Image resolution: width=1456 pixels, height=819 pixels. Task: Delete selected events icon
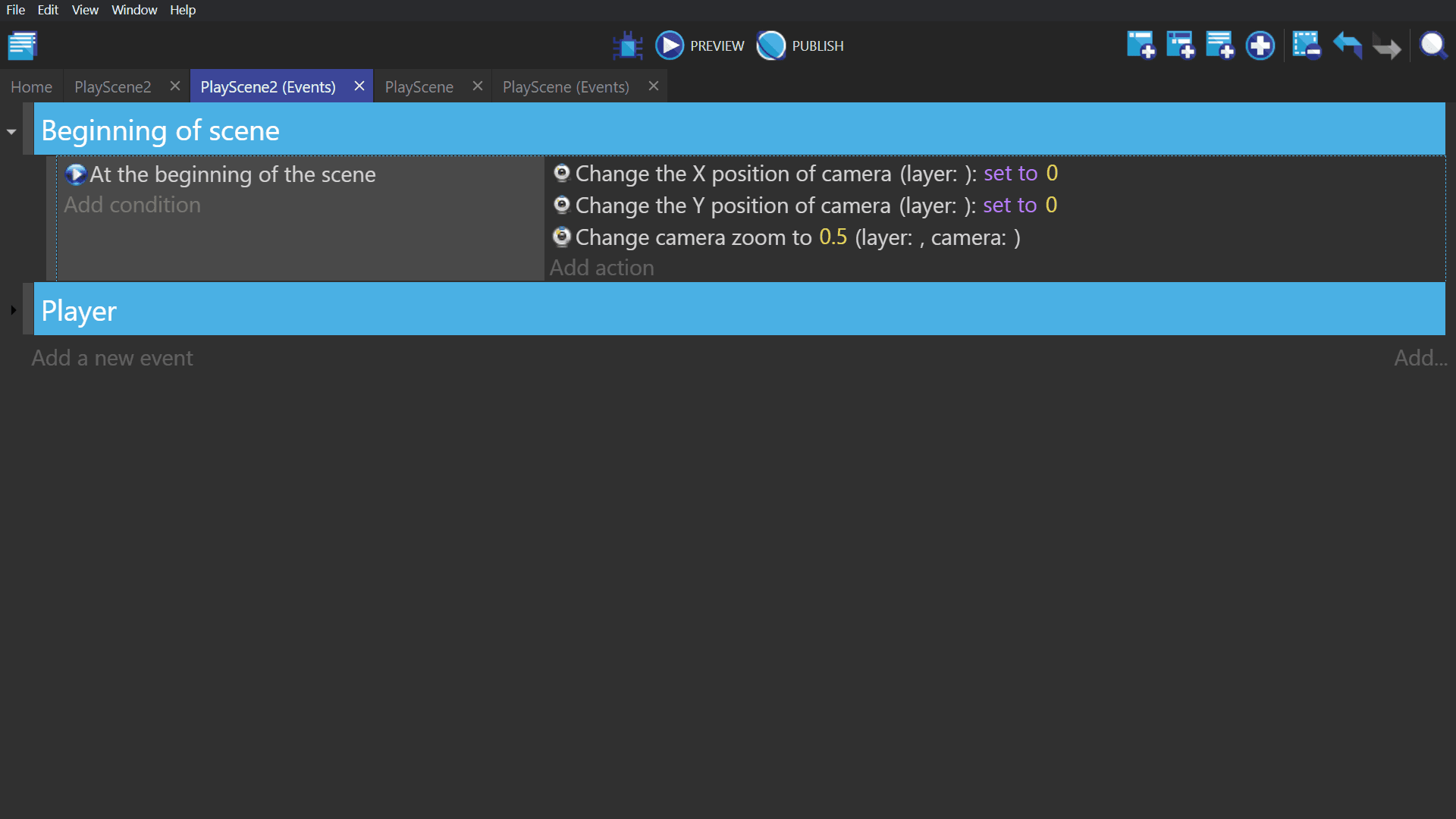click(1306, 45)
